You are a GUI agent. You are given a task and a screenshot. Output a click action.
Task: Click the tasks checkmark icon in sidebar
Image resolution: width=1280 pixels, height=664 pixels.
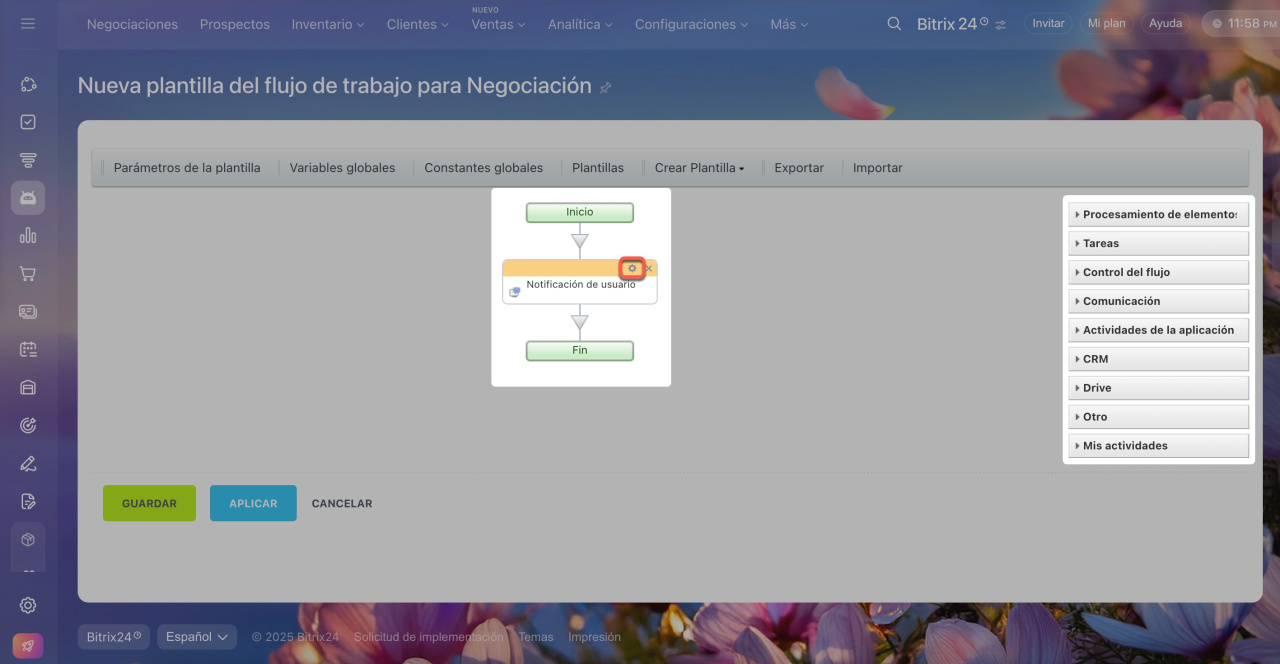click(28, 122)
